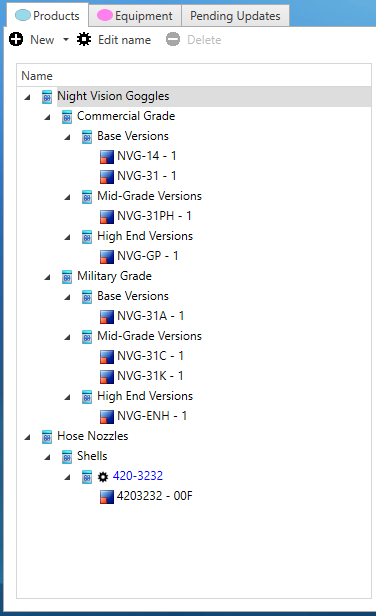Collapse the Military Grade node
The width and height of the screenshot is (376, 616).
[47, 277]
